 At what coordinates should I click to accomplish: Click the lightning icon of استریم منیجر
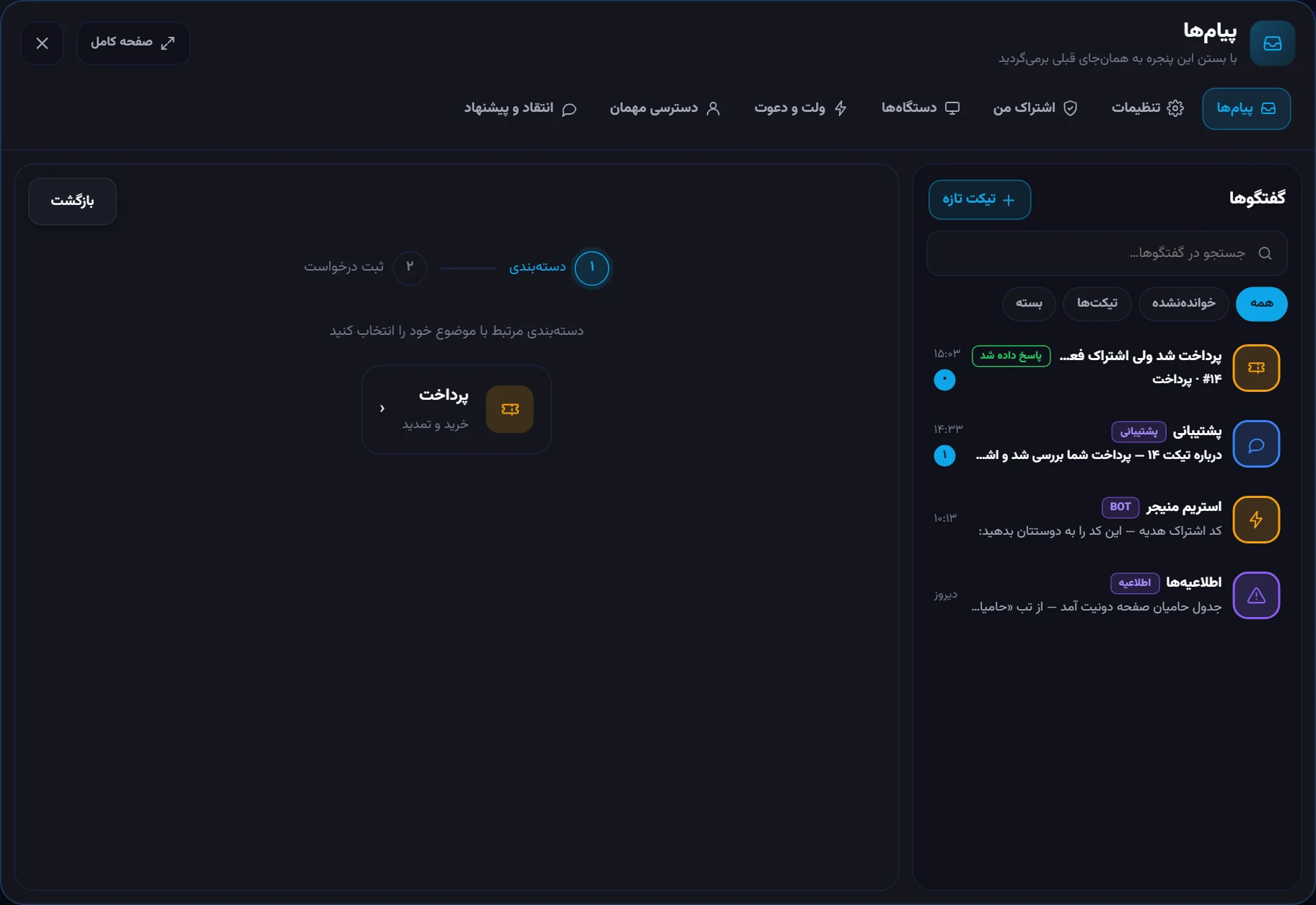1256,520
